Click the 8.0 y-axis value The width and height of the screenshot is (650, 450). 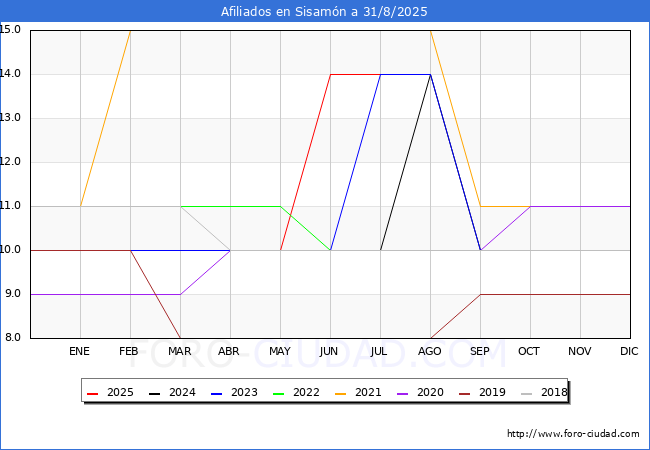point(13,338)
